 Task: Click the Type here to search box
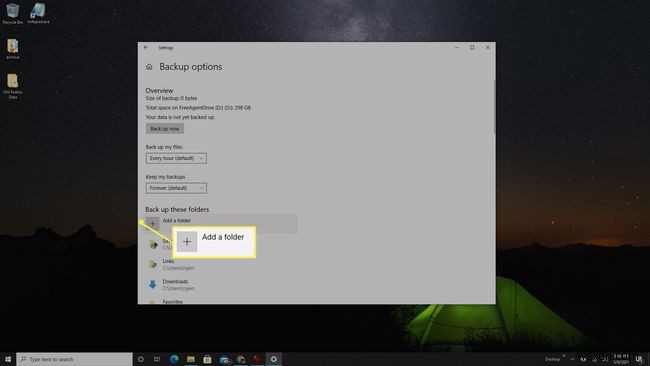75,359
